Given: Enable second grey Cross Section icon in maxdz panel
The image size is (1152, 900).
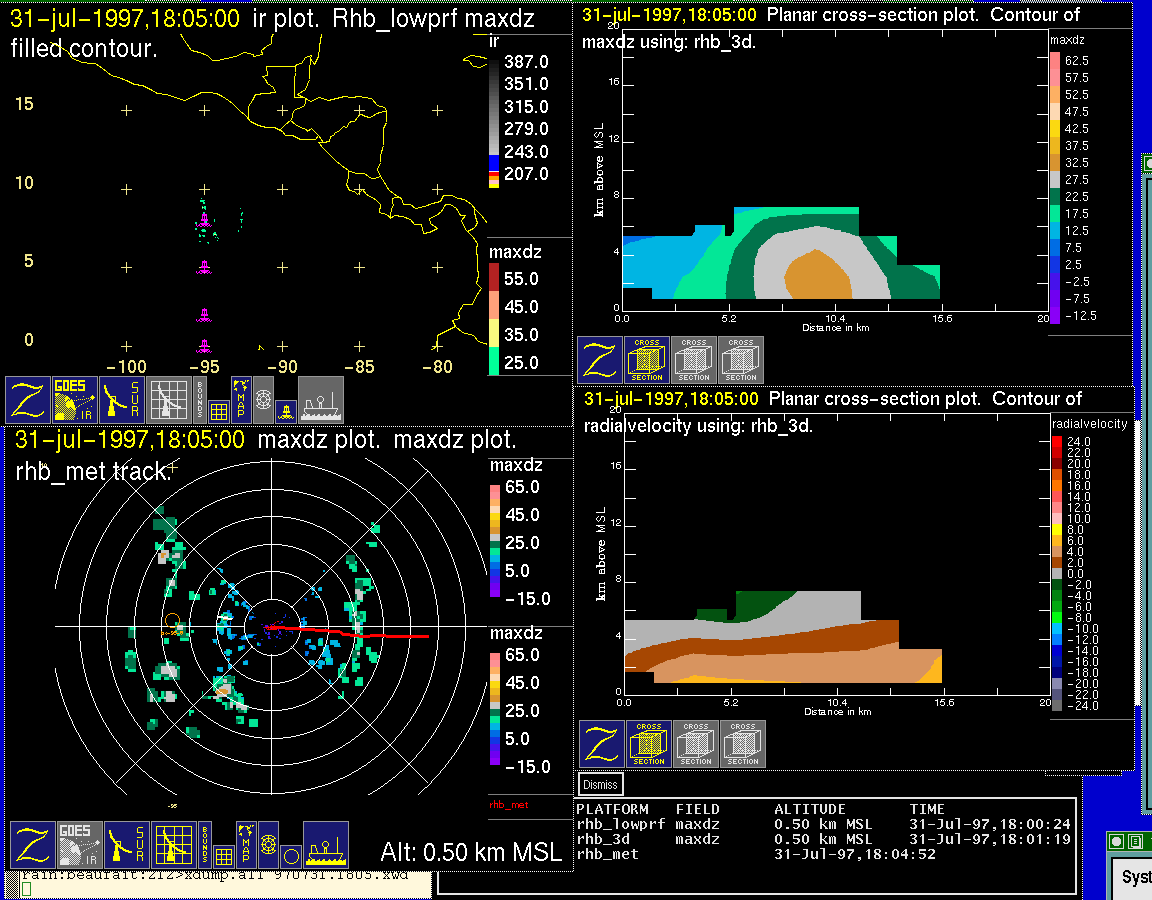Looking at the screenshot, I should pos(694,360).
